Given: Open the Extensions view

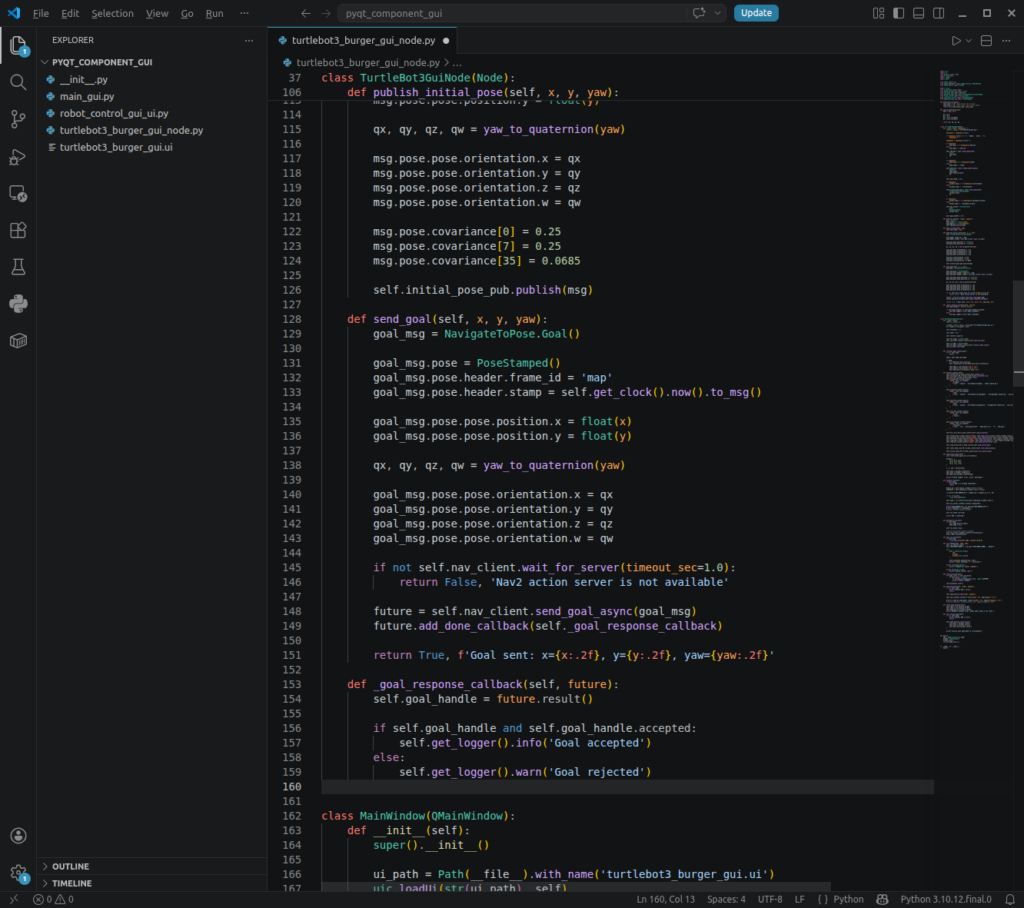Looking at the screenshot, I should (18, 230).
